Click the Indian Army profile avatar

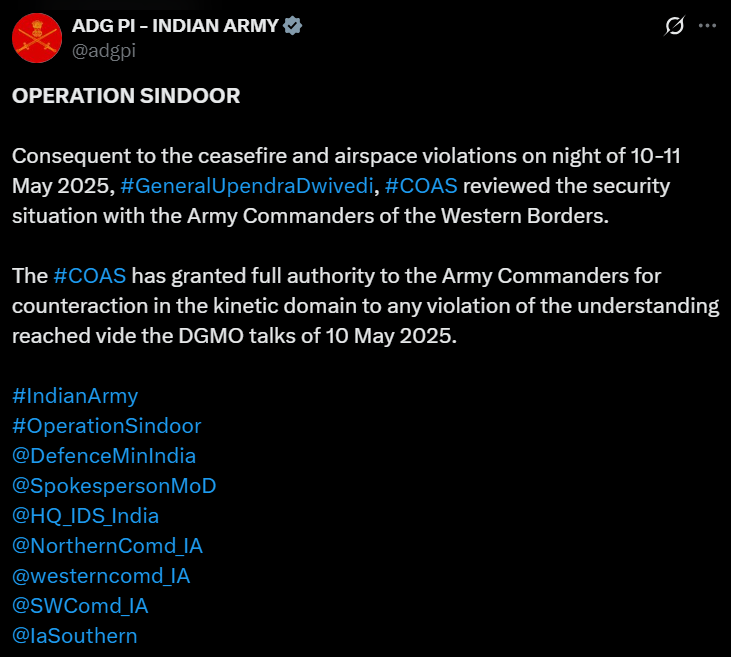[x=35, y=37]
